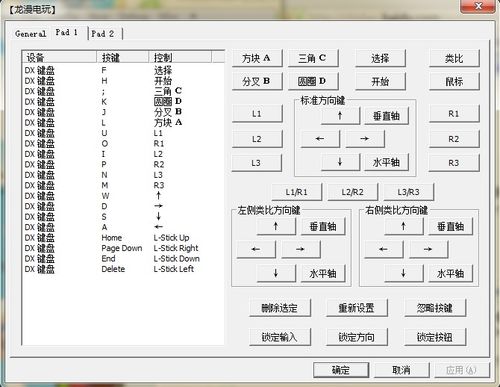Select the Home L-Stick Up row
This screenshot has width=500, height=387.
click(x=123, y=238)
